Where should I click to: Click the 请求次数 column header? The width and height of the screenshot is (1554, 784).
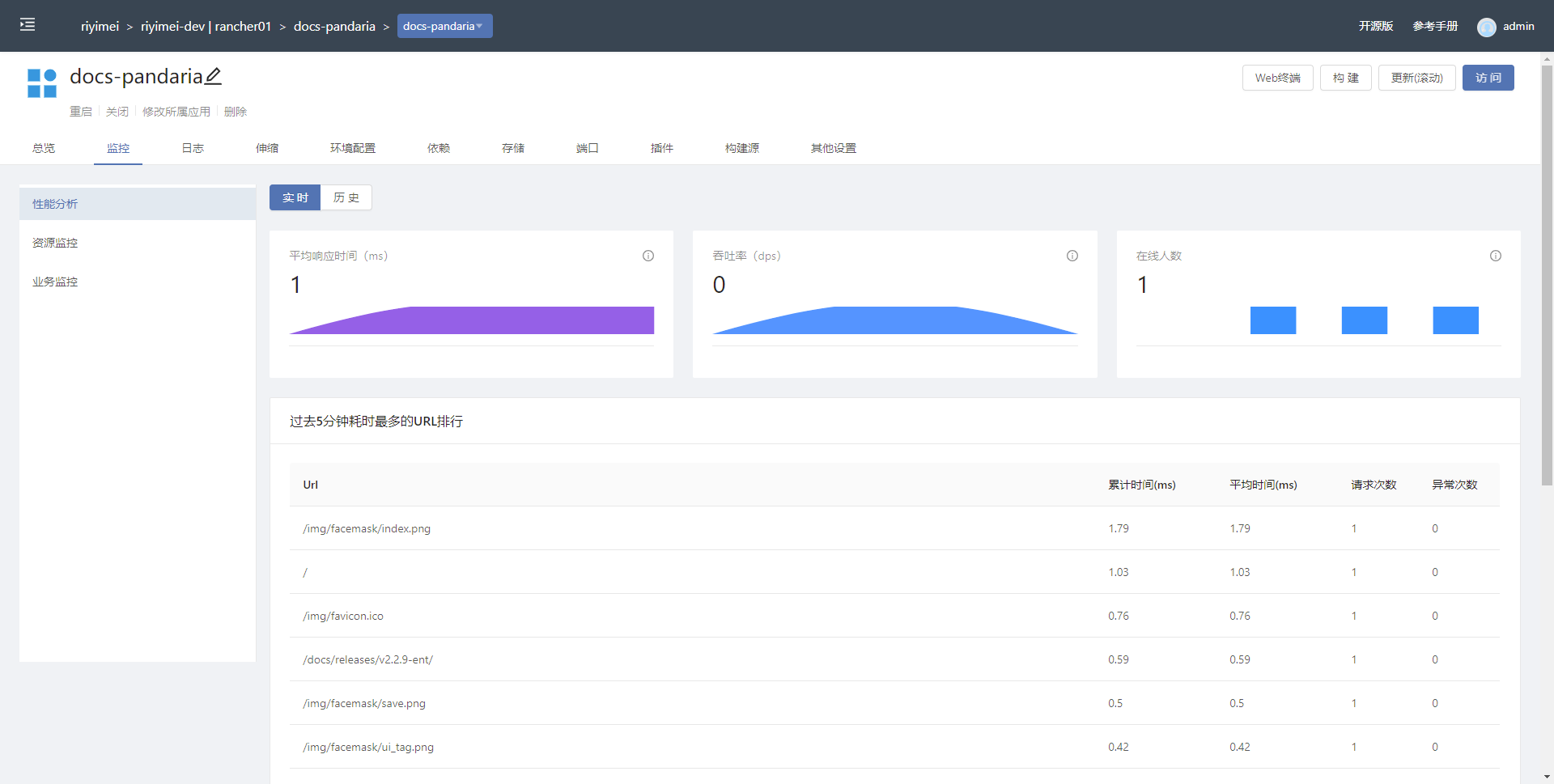point(1374,485)
